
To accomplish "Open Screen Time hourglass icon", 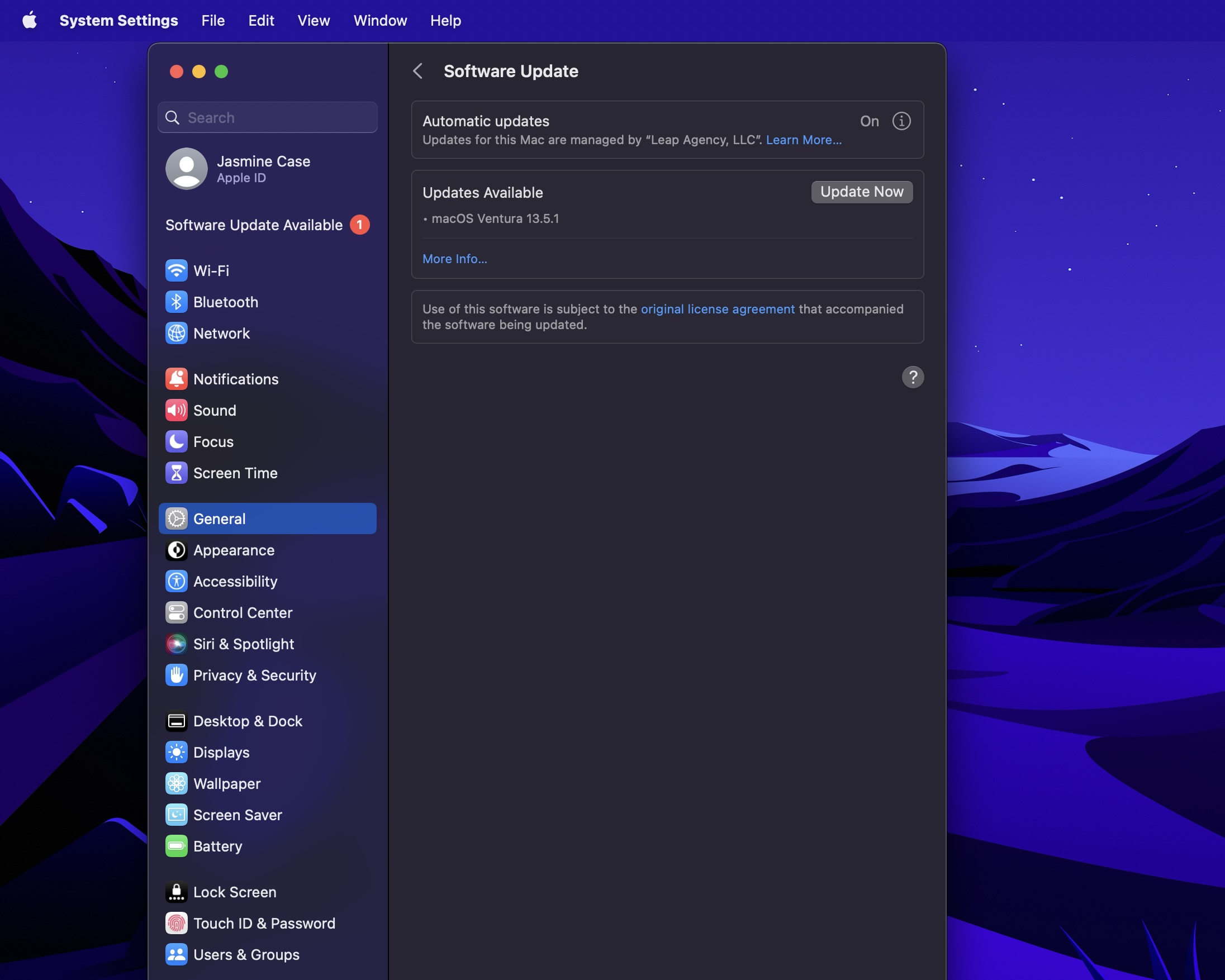I will coord(176,473).
